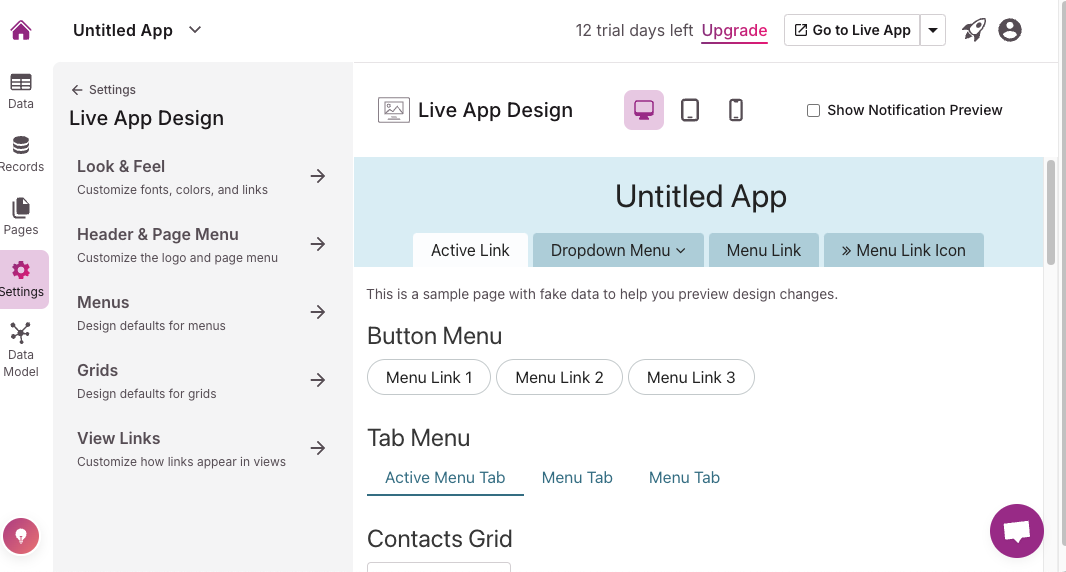Go to the Pages section

tap(21, 217)
